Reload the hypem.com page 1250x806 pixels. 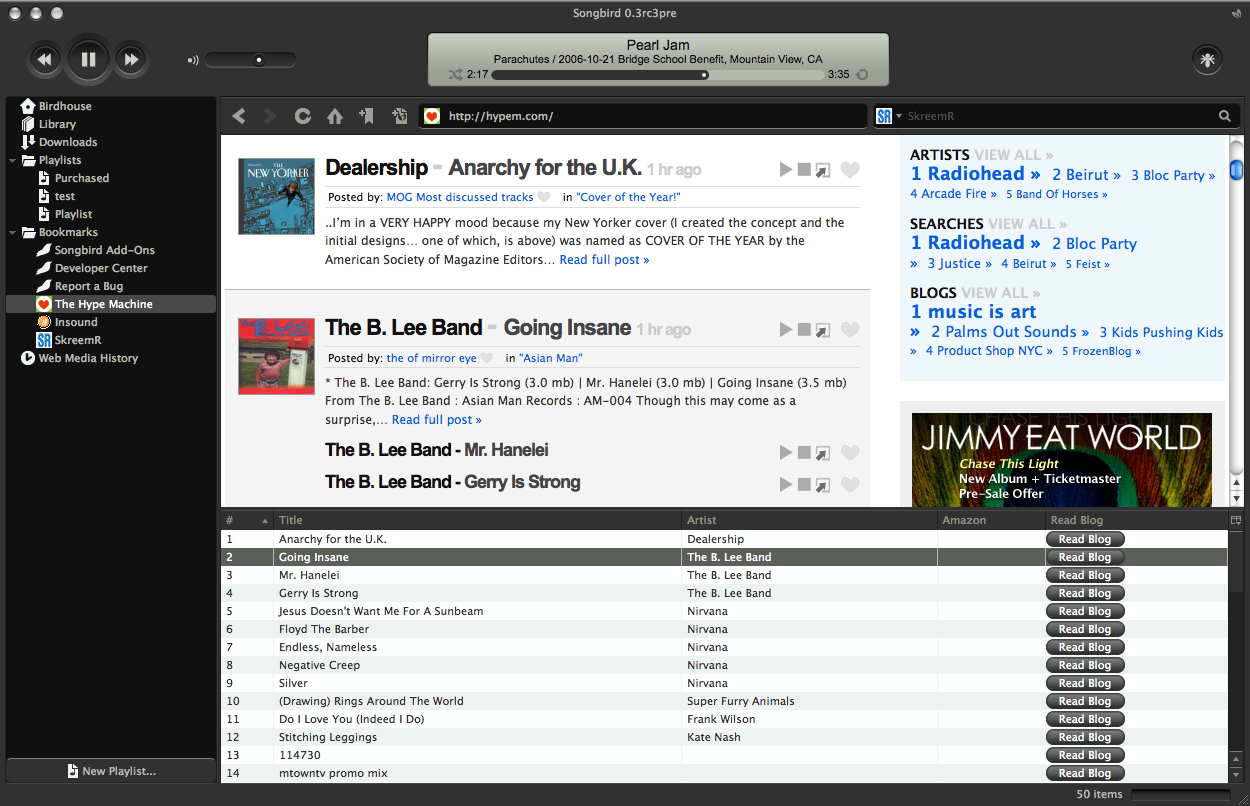pyautogui.click(x=302, y=116)
